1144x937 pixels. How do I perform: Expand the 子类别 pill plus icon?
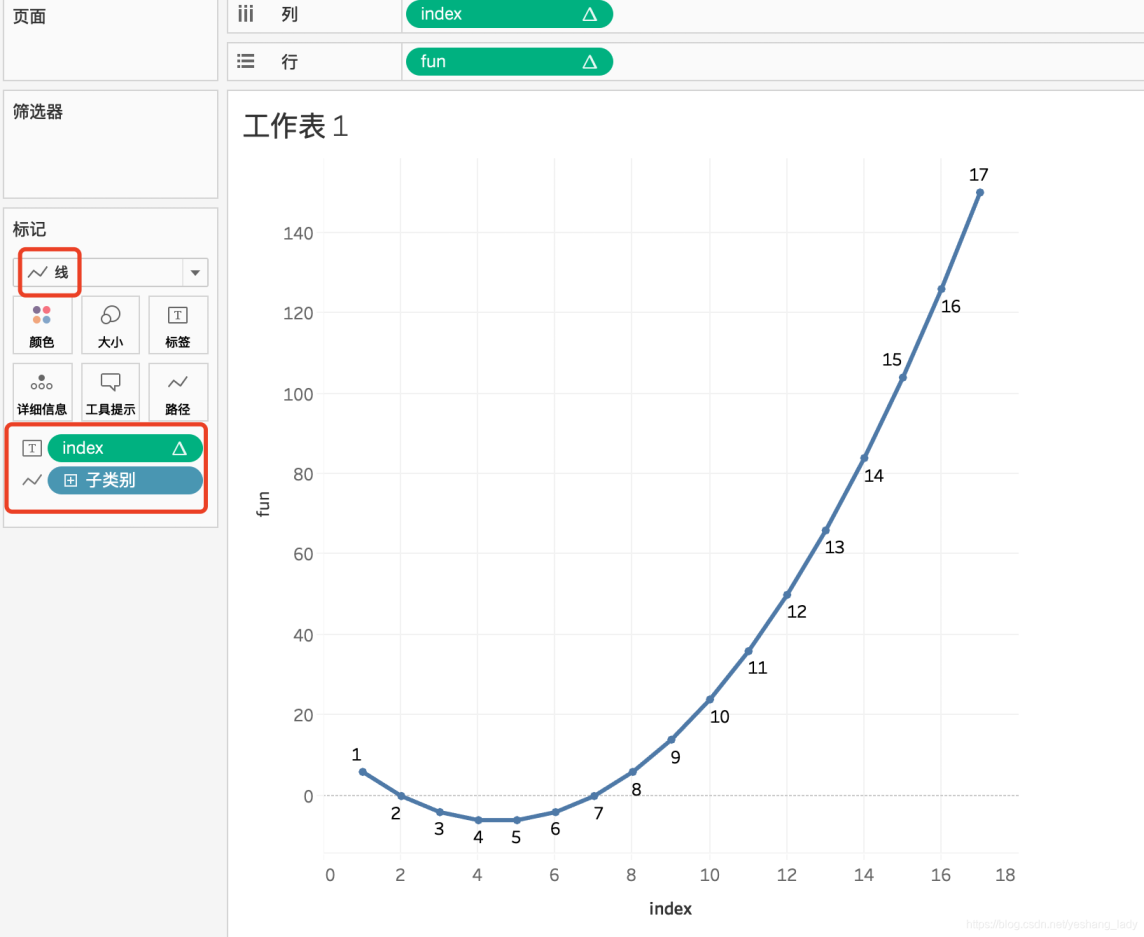pos(71,480)
